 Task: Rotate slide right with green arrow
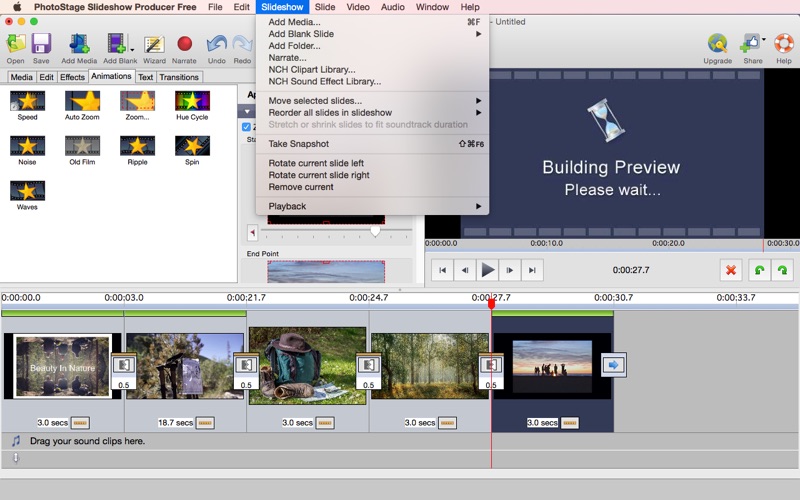click(783, 270)
